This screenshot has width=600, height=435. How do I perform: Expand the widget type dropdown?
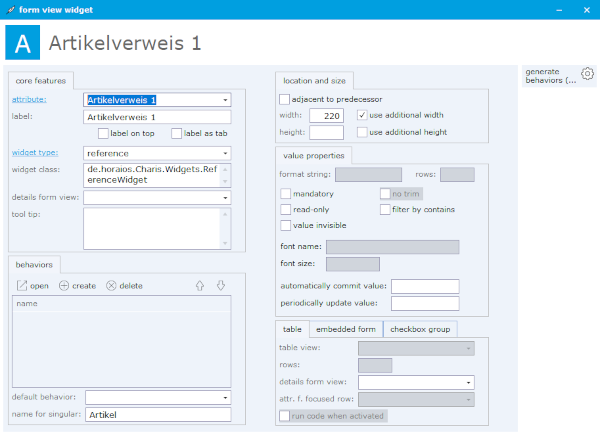coord(226,153)
